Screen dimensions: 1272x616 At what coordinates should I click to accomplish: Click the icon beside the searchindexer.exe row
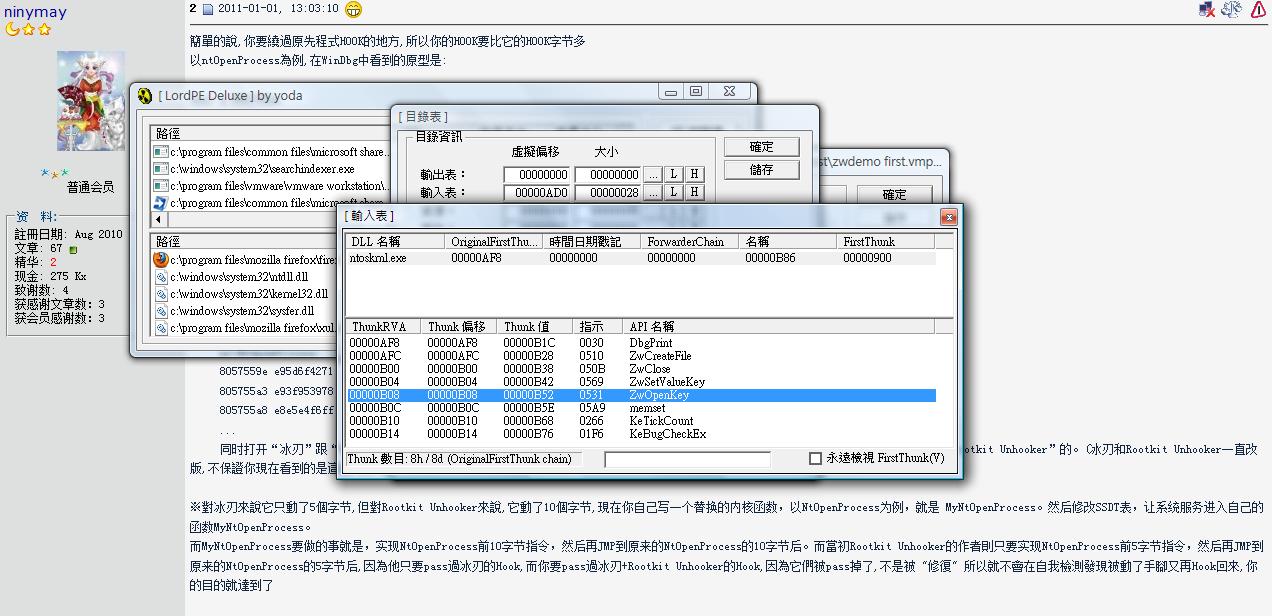pyautogui.click(x=160, y=169)
